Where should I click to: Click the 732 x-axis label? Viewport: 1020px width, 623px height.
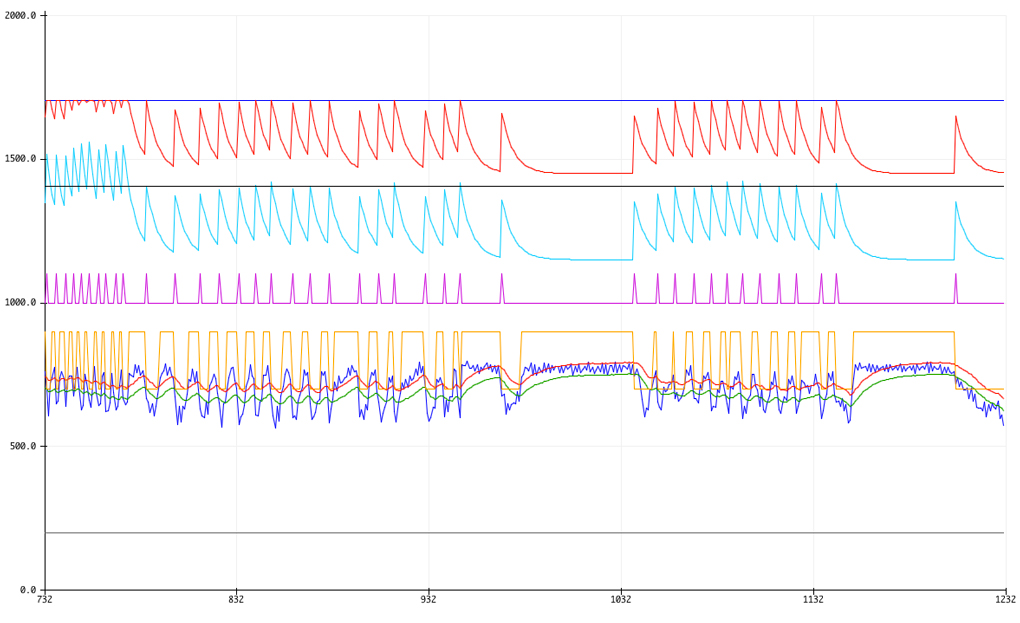click(45, 600)
